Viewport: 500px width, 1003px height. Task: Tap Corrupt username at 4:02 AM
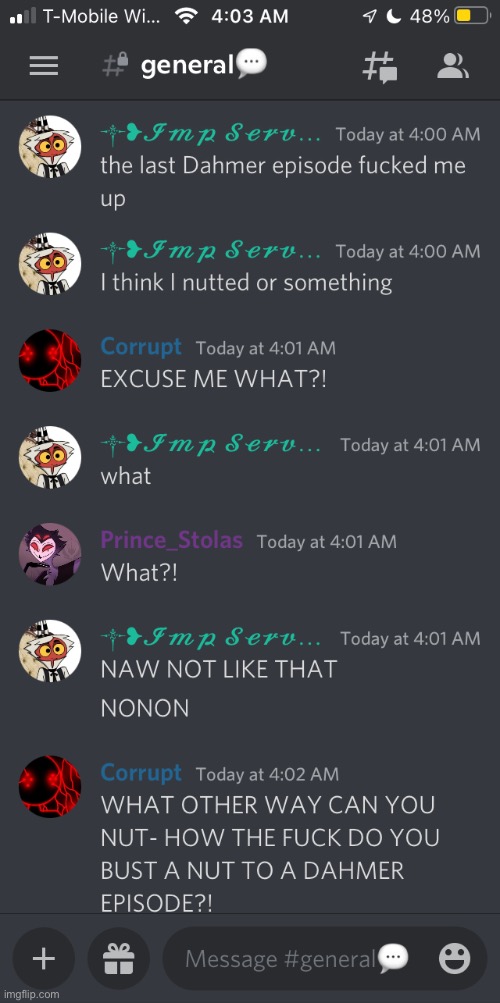pyautogui.click(x=141, y=773)
